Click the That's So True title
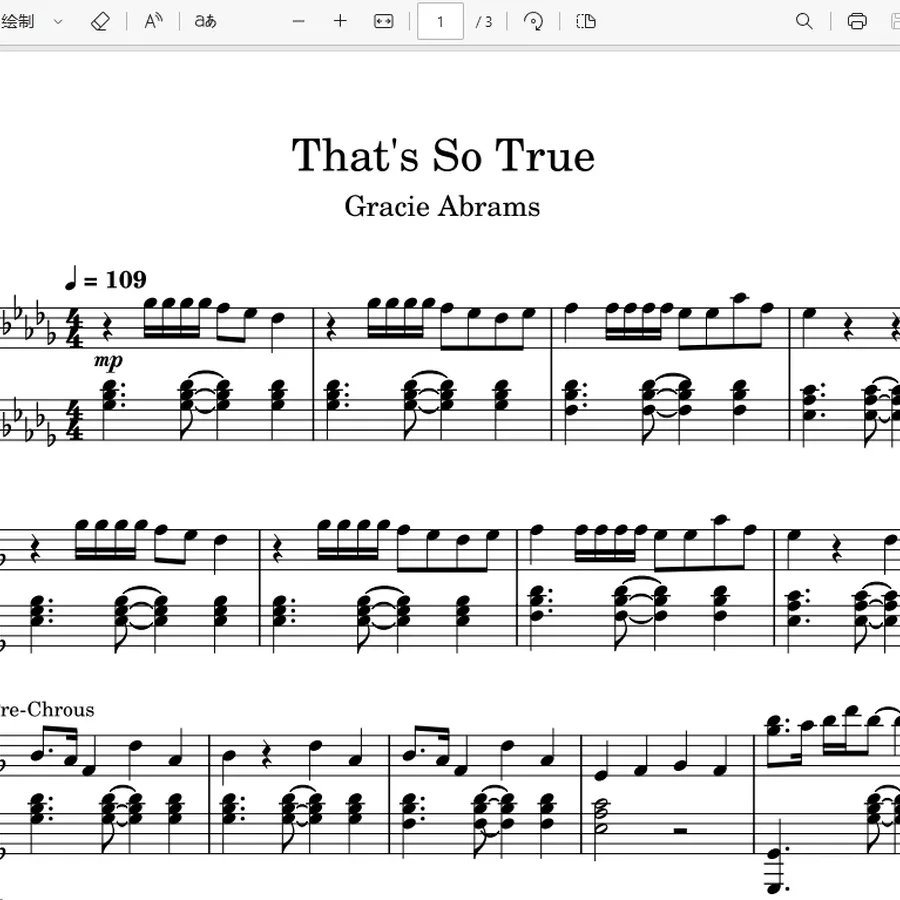The width and height of the screenshot is (900, 900). click(443, 155)
